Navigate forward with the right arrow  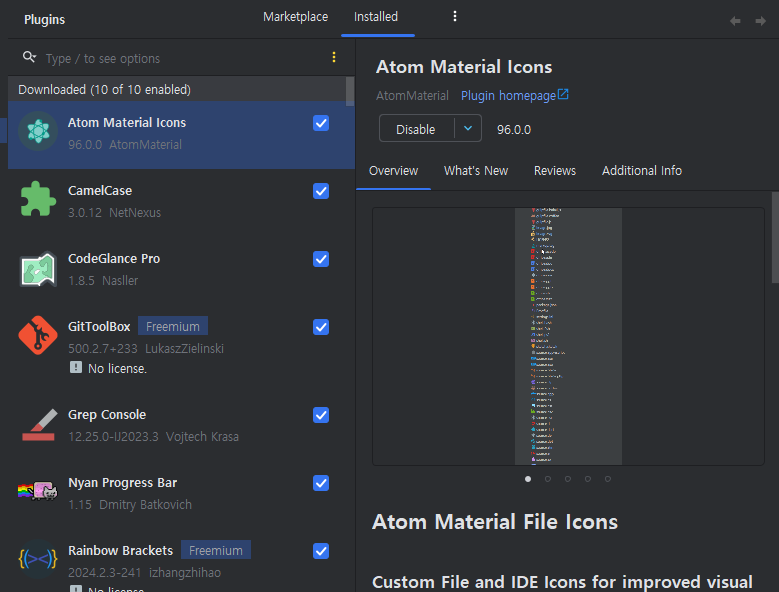point(760,21)
